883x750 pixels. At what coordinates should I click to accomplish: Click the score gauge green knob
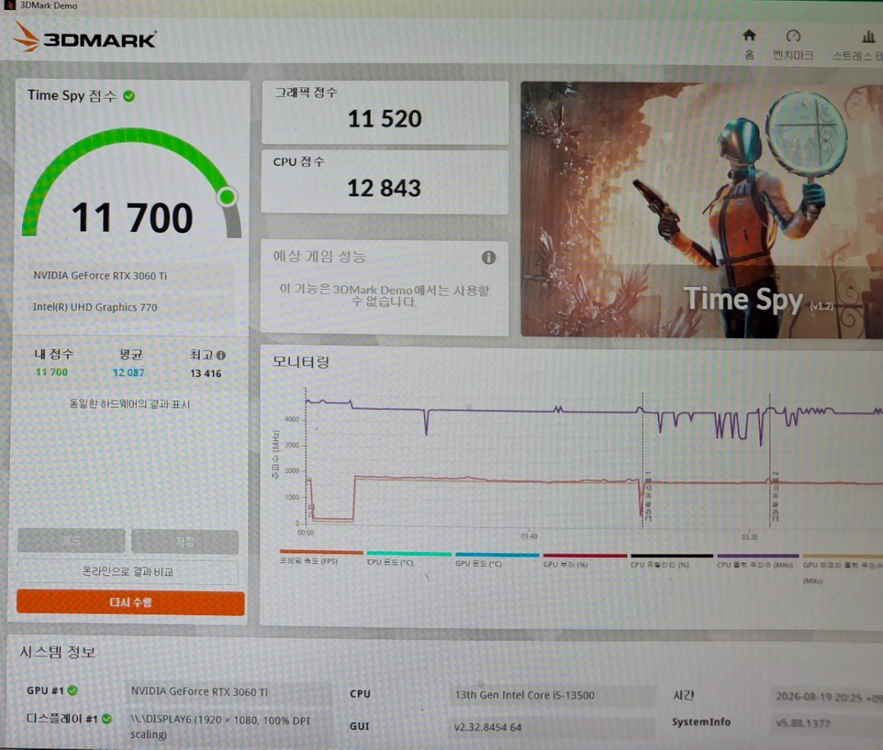227,197
